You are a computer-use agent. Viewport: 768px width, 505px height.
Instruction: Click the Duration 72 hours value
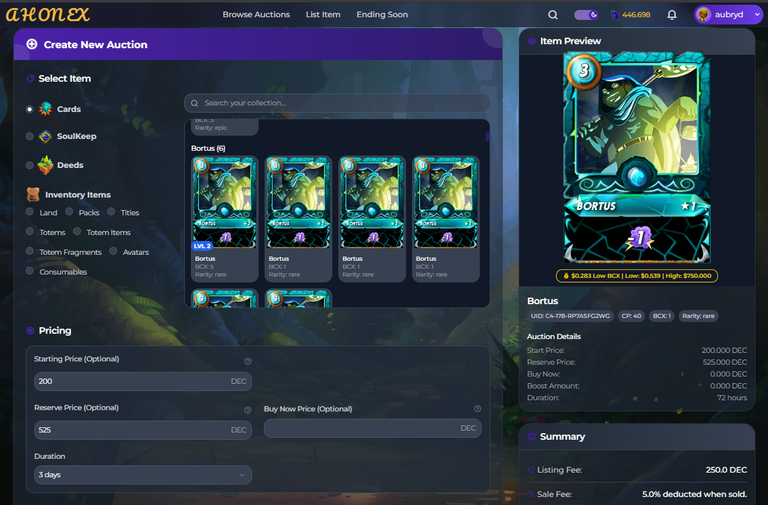tap(732, 398)
